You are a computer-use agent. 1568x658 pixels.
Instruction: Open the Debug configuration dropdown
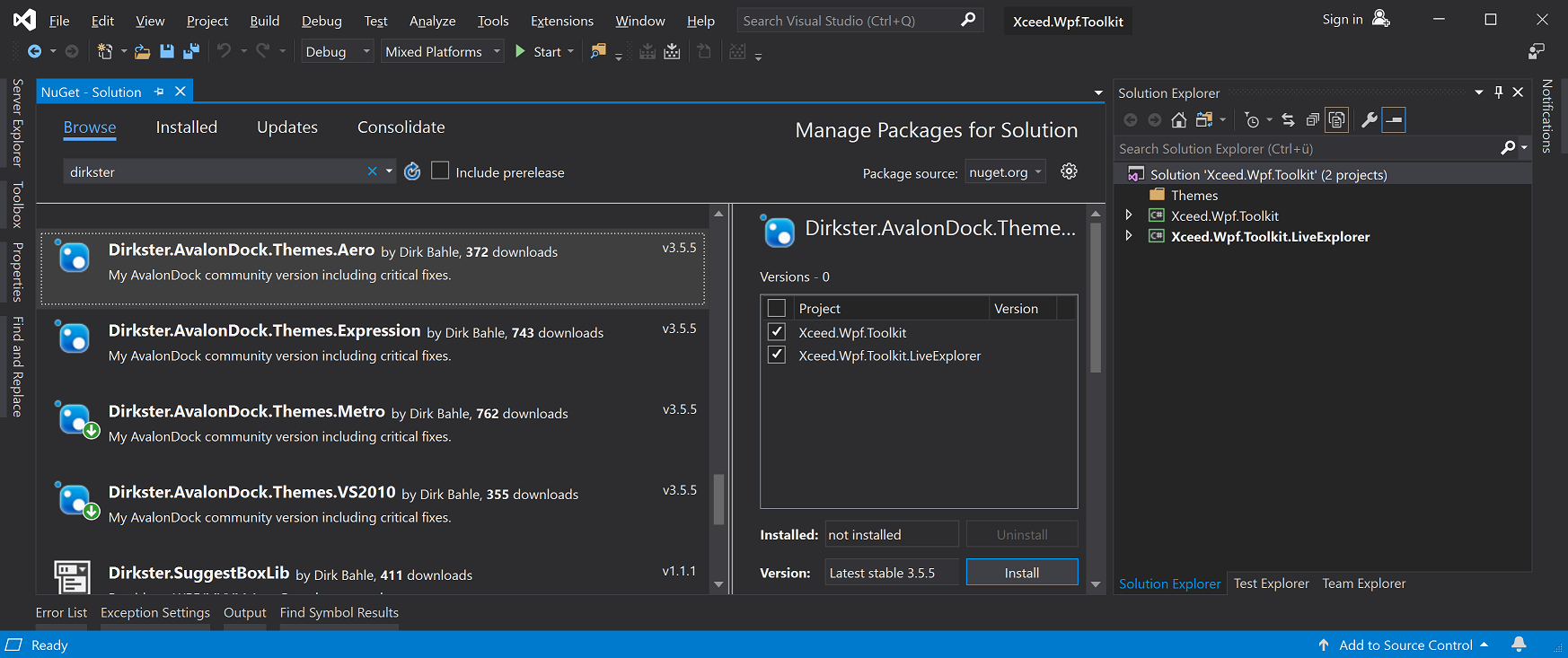point(338,52)
